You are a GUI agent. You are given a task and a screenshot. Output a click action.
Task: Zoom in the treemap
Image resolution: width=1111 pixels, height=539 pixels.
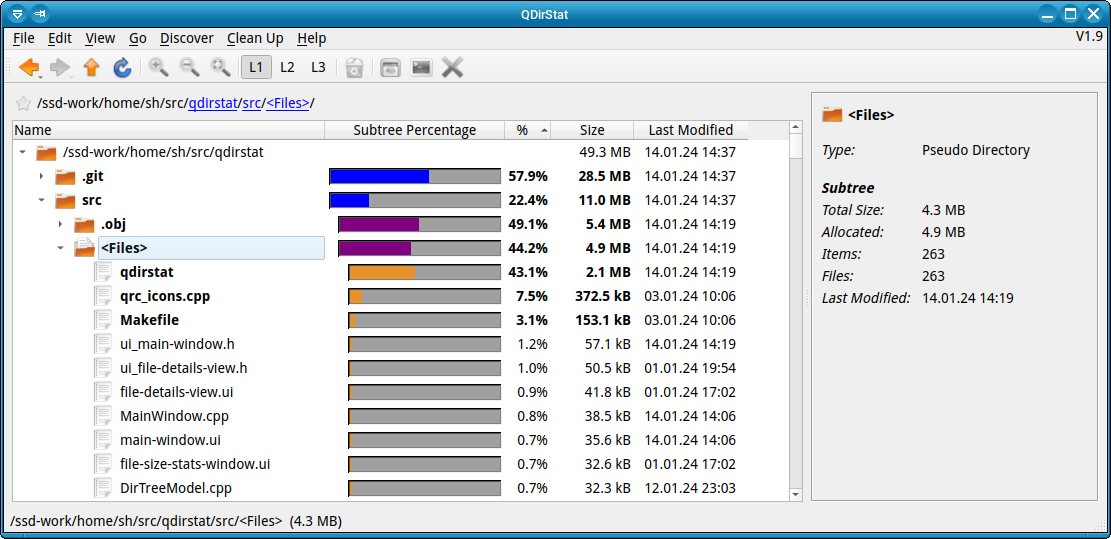click(x=158, y=67)
